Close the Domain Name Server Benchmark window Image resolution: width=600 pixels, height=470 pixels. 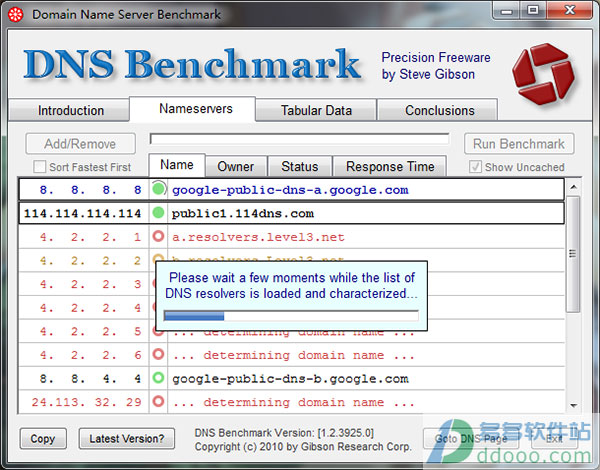[x=569, y=10]
